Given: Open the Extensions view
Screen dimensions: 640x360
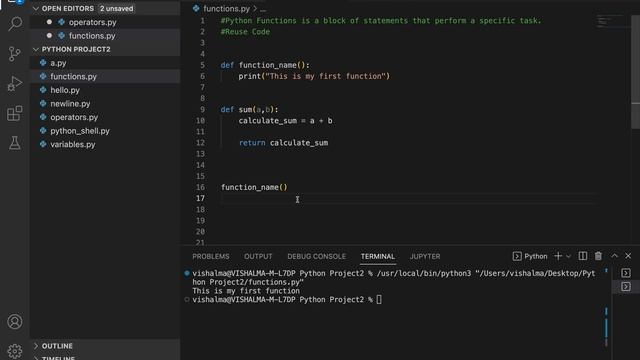Looking at the screenshot, I should pyautogui.click(x=15, y=113).
